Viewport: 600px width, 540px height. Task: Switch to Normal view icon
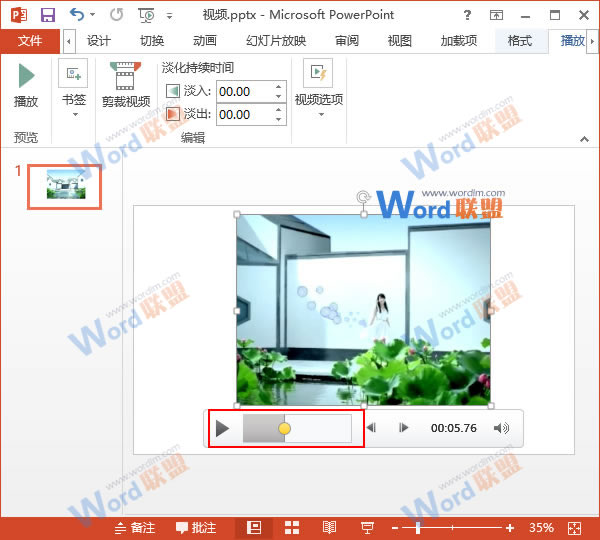[x=254, y=528]
